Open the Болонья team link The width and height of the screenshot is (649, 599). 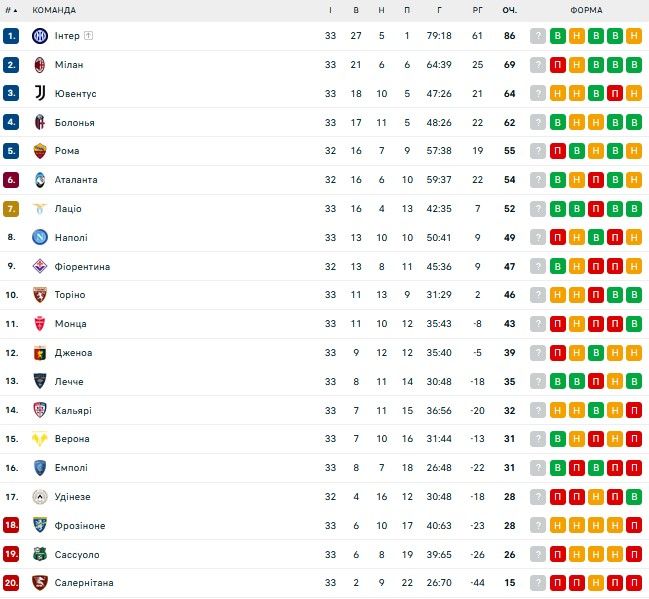click(75, 123)
